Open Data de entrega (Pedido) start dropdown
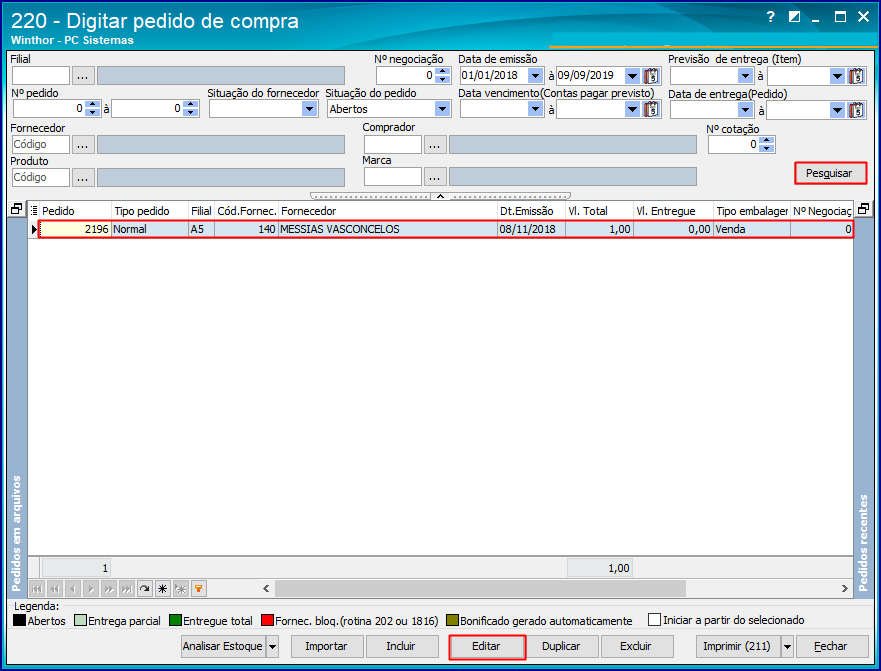The width and height of the screenshot is (881, 671). pyautogui.click(x=746, y=110)
